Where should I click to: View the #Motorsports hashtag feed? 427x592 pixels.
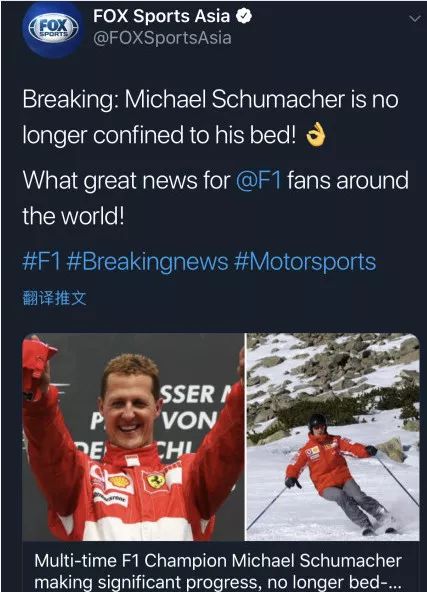coord(305,262)
